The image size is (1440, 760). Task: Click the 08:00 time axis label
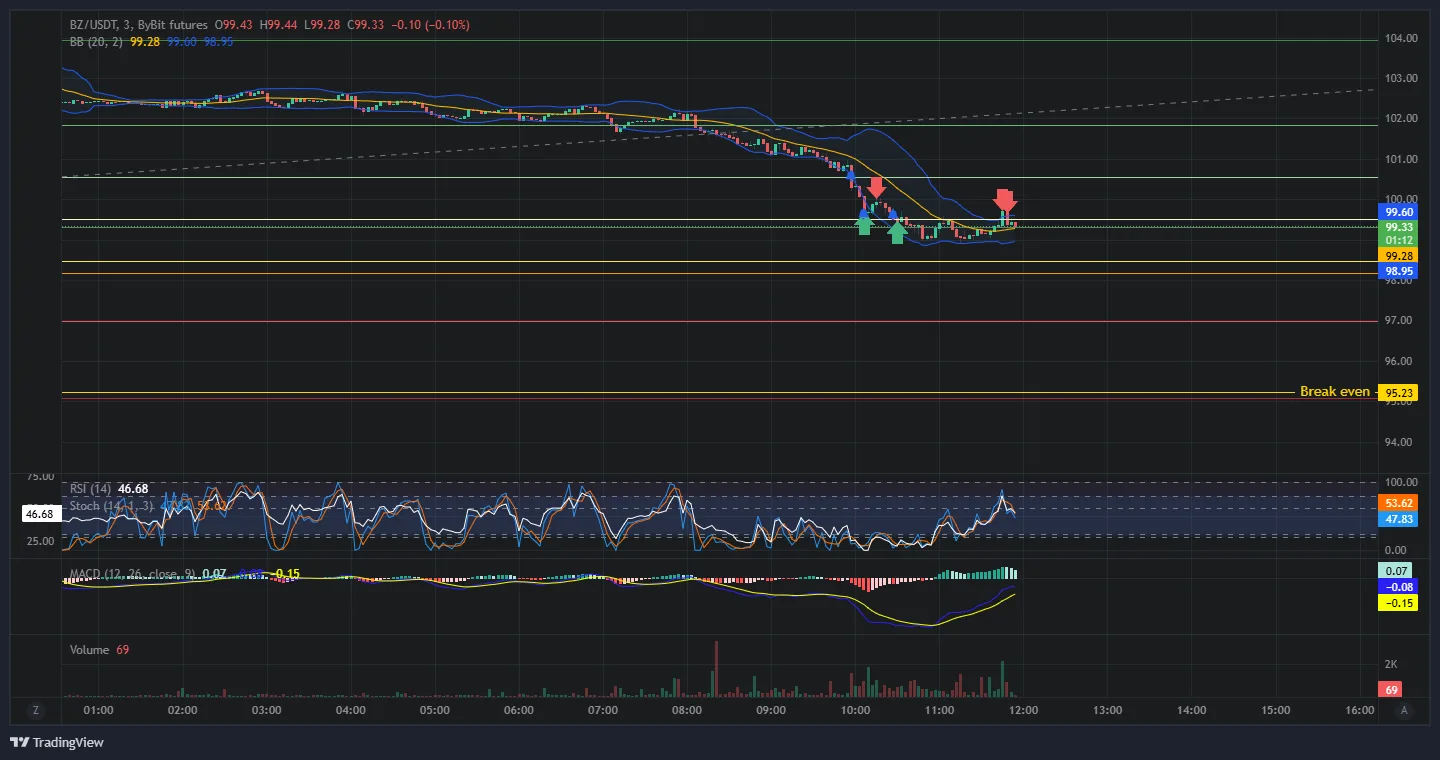click(686, 711)
